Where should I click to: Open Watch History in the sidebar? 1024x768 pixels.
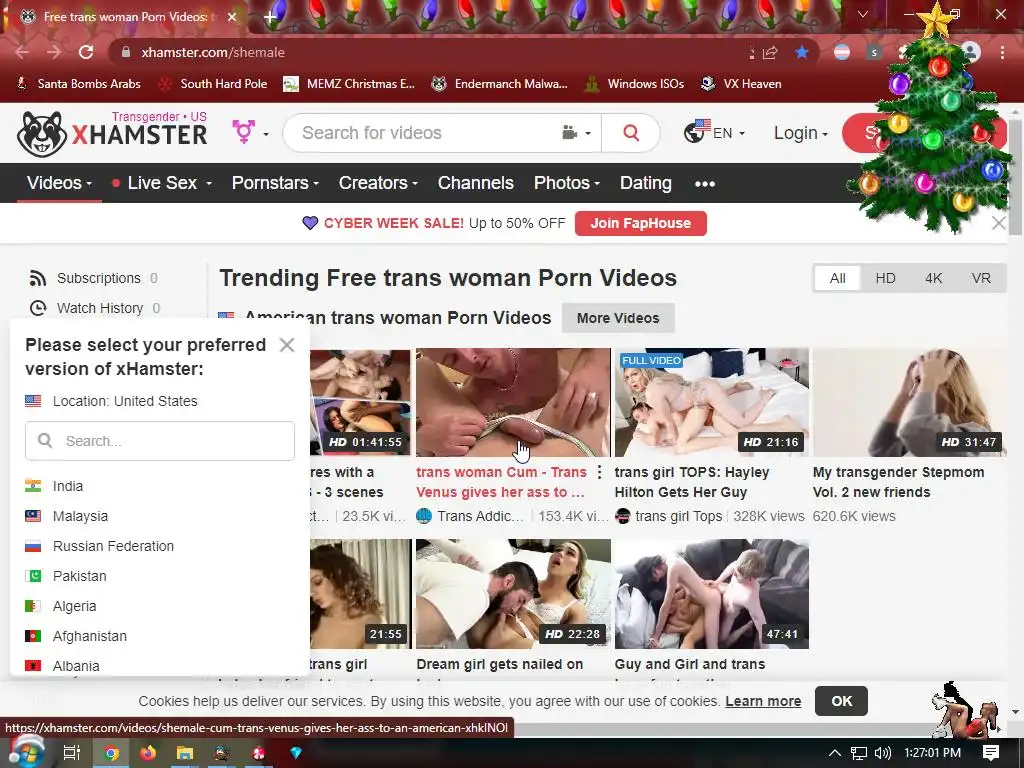(95, 308)
